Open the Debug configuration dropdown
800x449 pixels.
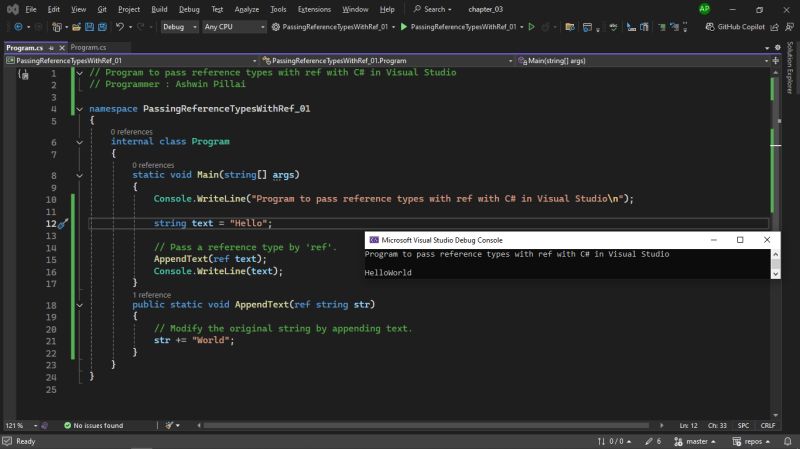click(x=179, y=27)
